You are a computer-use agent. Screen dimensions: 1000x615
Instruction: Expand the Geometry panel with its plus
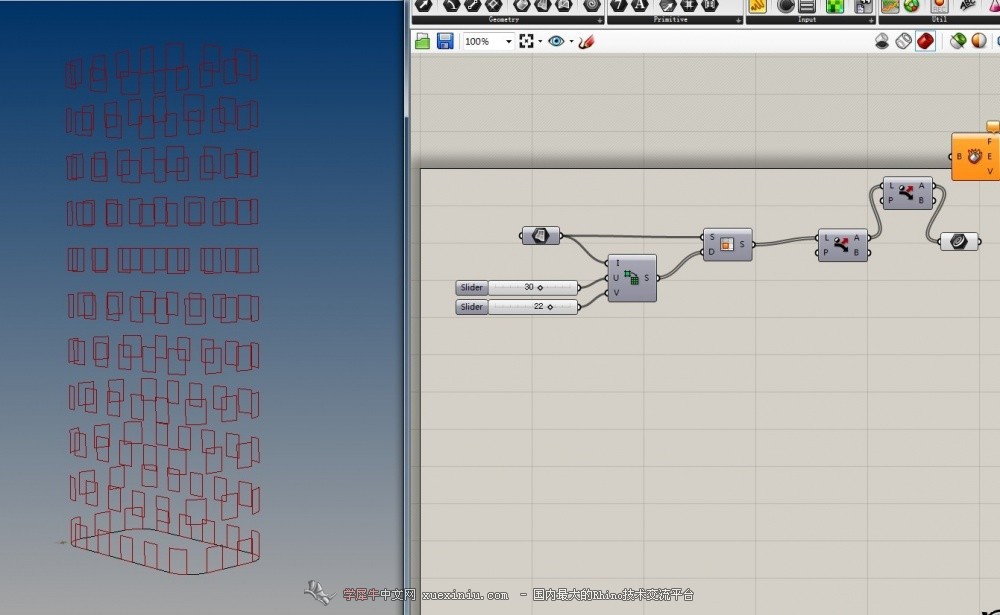tap(599, 20)
